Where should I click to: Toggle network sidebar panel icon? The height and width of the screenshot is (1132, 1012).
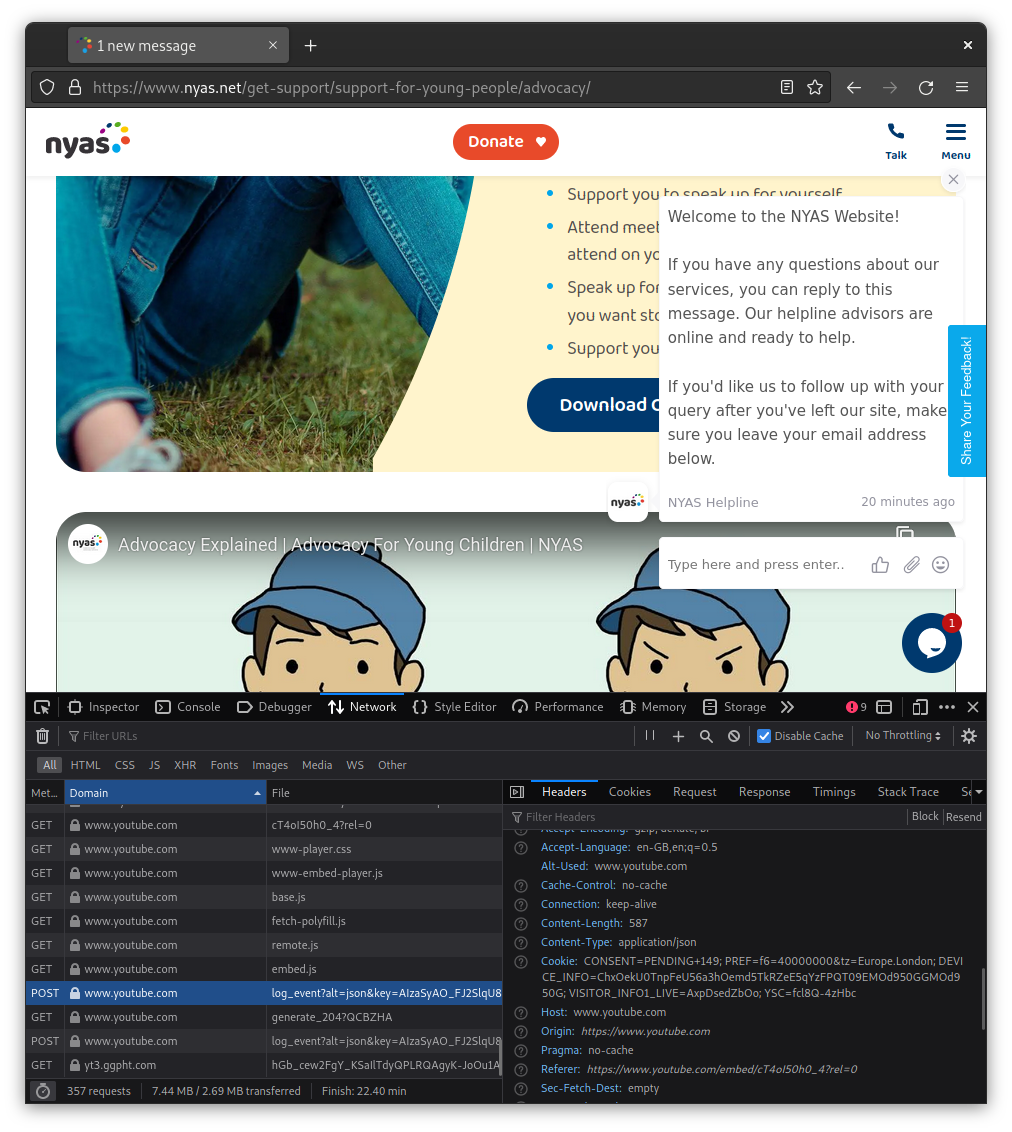coord(517,792)
